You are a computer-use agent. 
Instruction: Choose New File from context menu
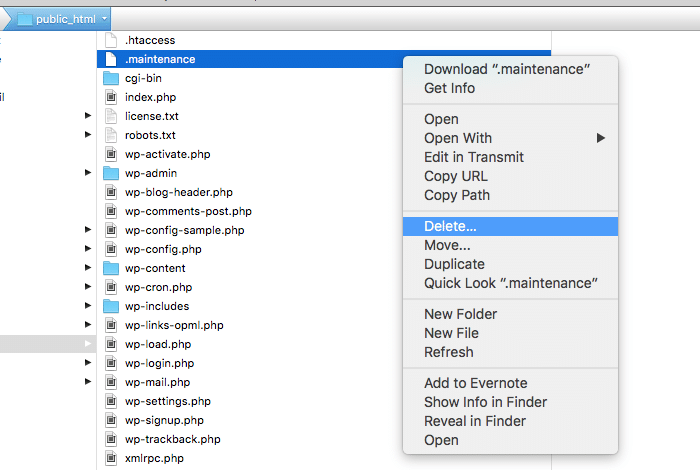click(510, 333)
